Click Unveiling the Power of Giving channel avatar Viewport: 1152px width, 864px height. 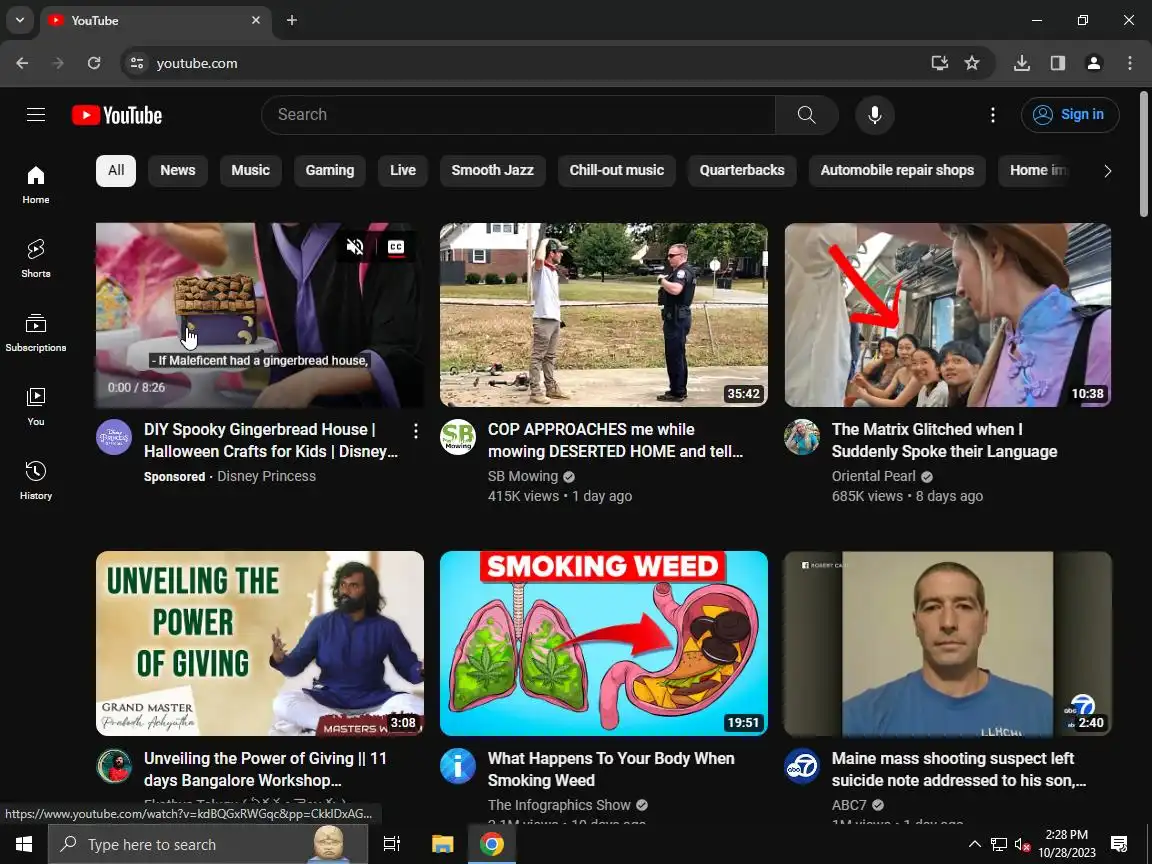[x=115, y=766]
